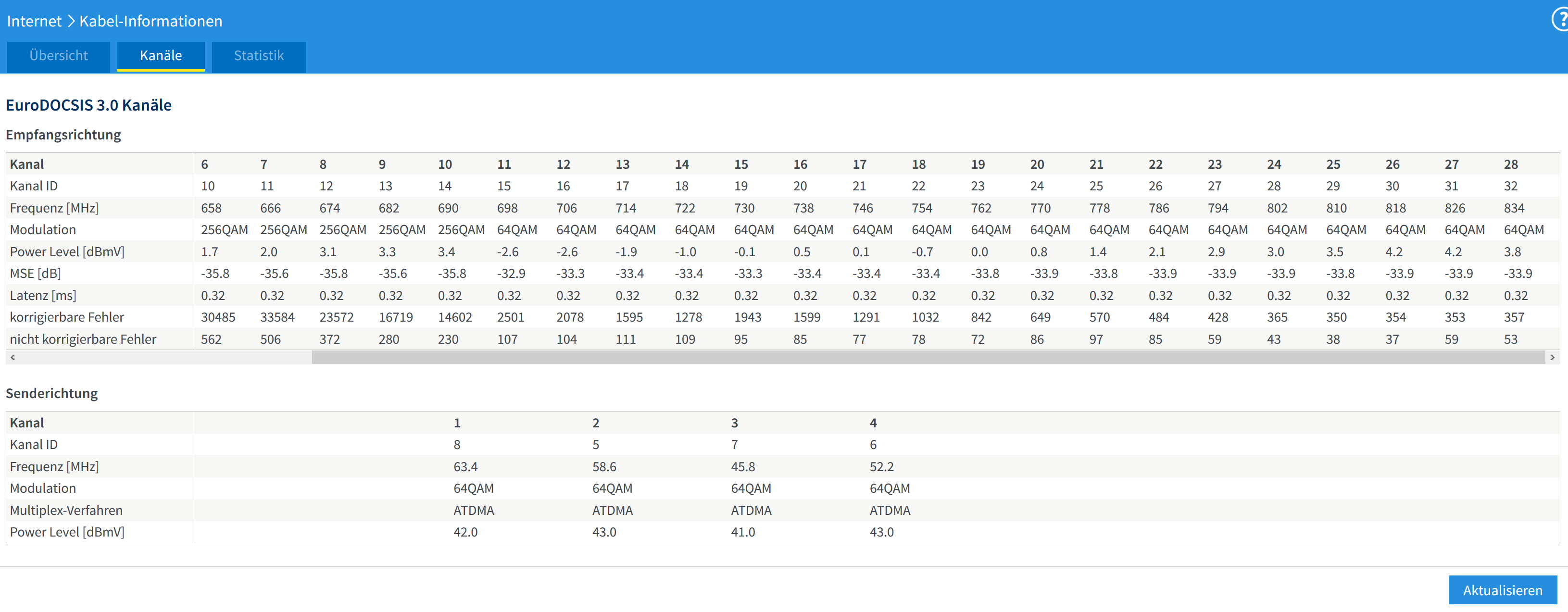Screen dimensions: 1568x612
Task: Click frequency cell 834 in downstream table
Action: point(1514,208)
